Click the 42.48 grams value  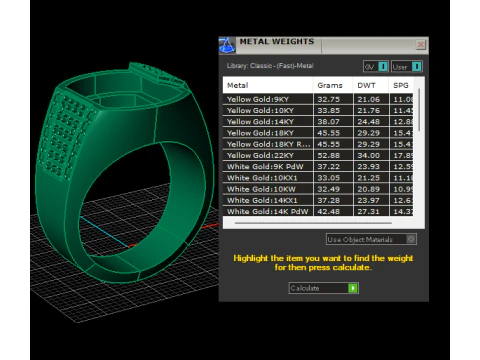(x=329, y=211)
